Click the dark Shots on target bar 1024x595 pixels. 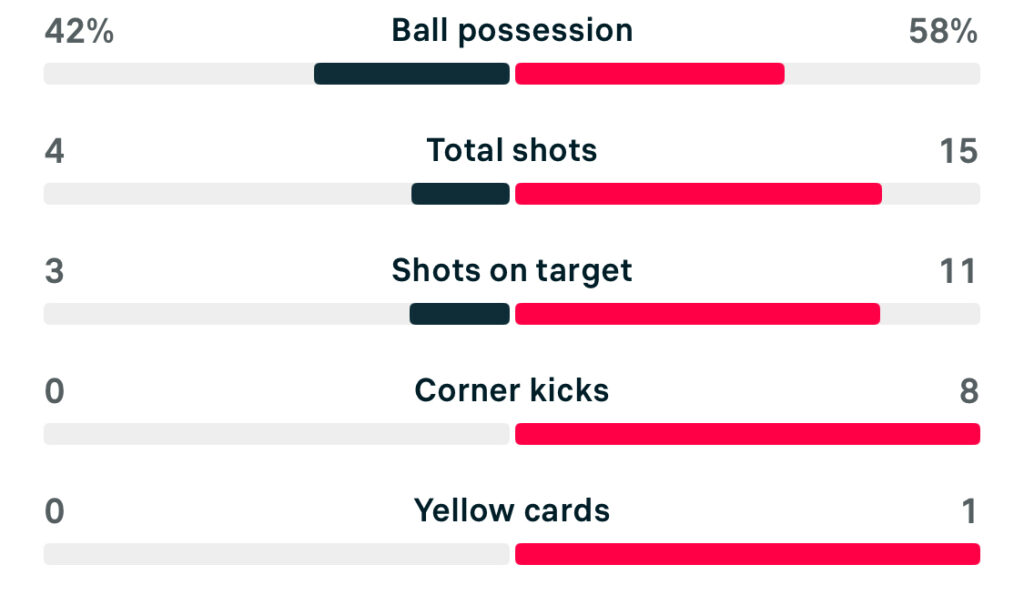pyautogui.click(x=459, y=314)
